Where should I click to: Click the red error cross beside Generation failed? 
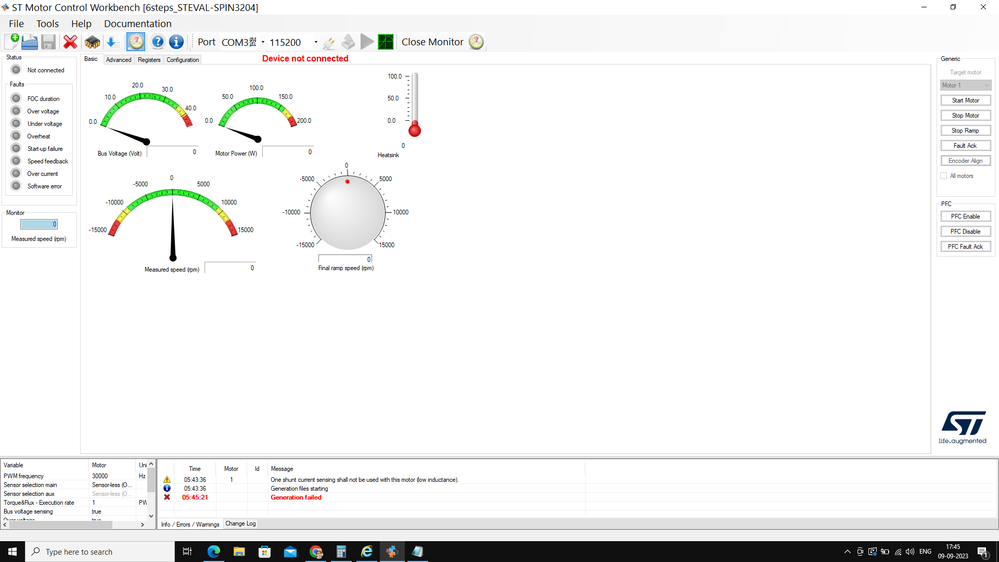[x=167, y=497]
